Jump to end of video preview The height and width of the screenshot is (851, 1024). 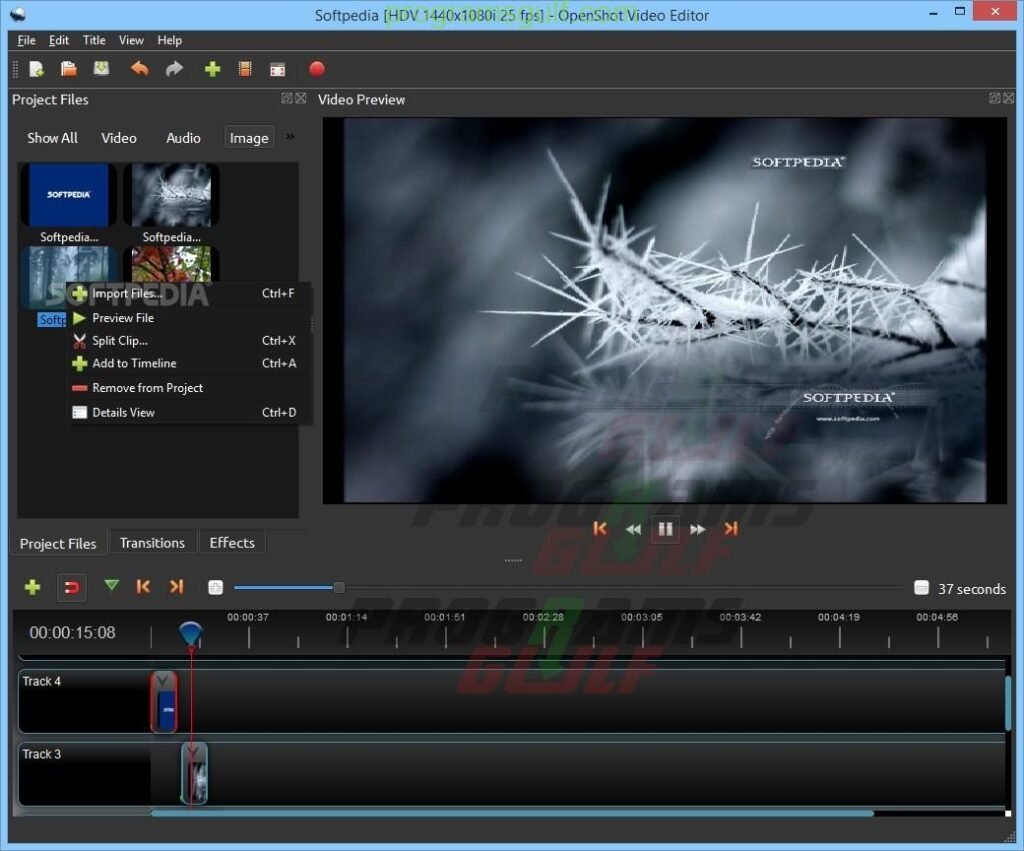coord(731,529)
